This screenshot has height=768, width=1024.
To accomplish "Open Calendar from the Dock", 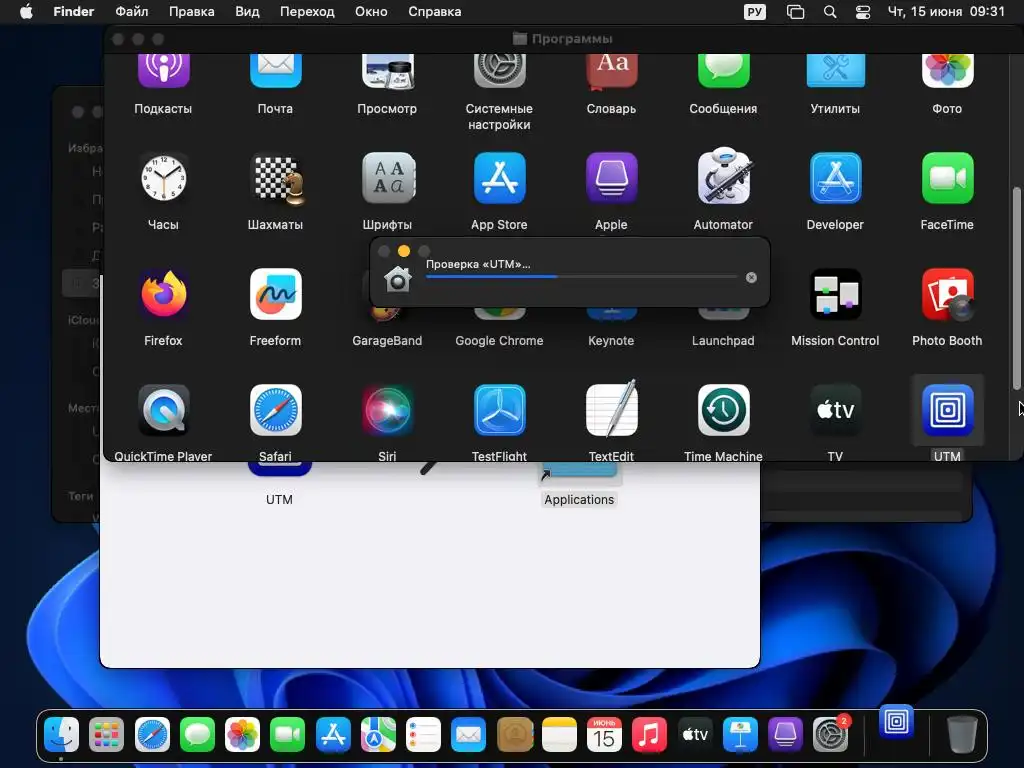I will click(x=604, y=735).
